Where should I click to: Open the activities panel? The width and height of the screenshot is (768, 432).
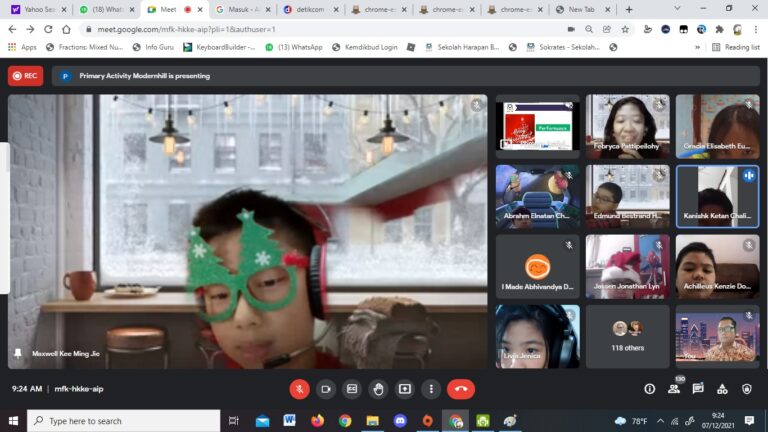pyautogui.click(x=722, y=389)
